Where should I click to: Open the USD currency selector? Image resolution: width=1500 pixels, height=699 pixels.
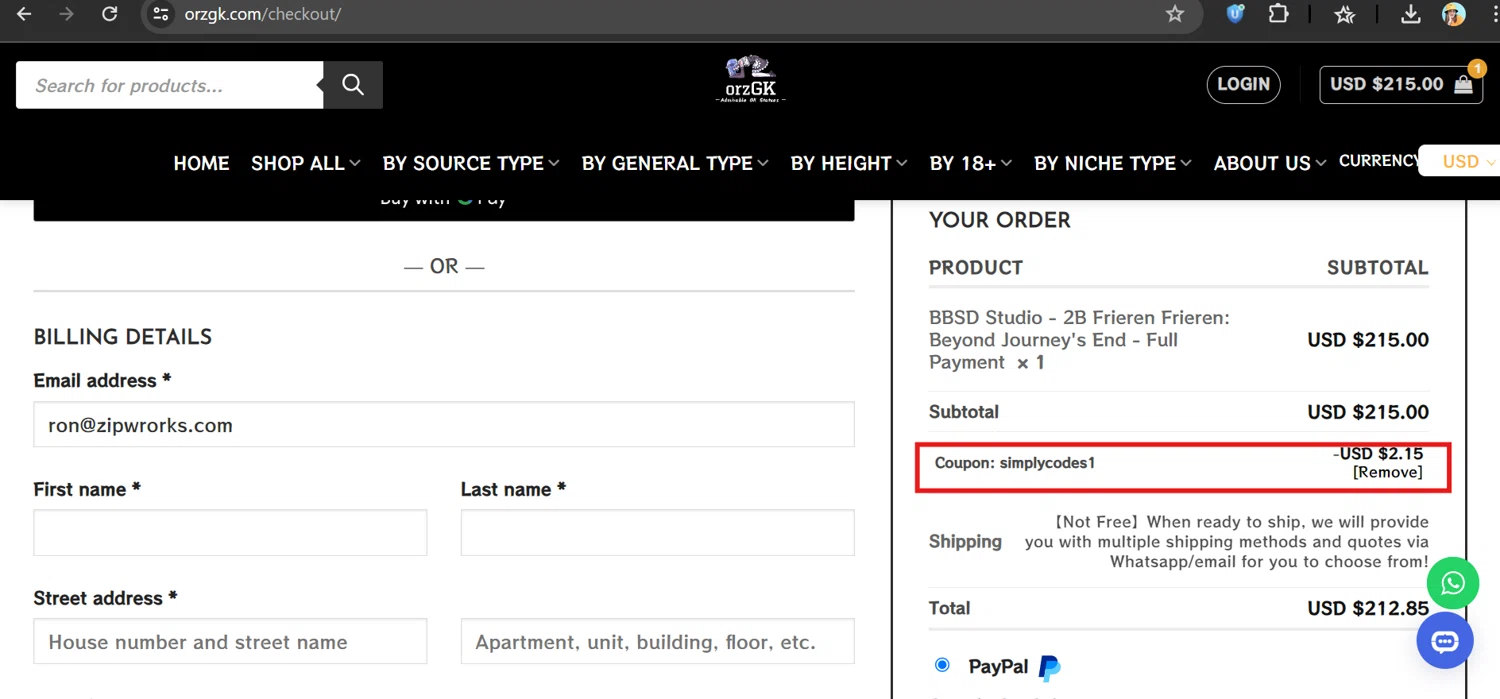point(1461,162)
